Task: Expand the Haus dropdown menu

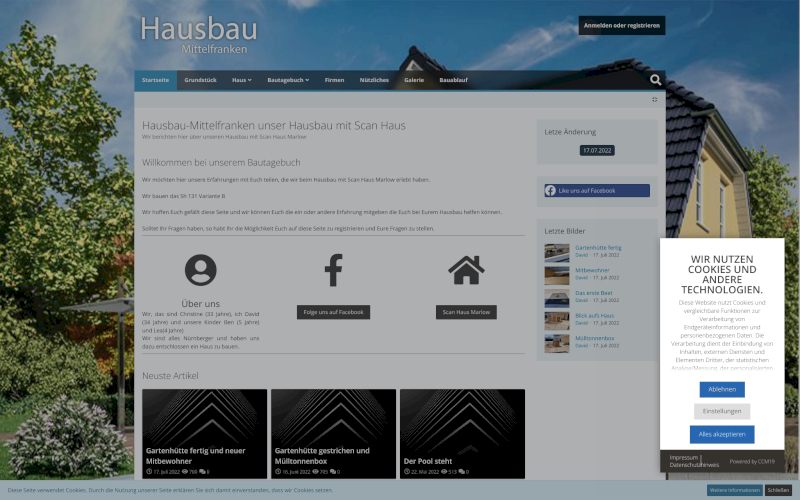Action: [241, 80]
